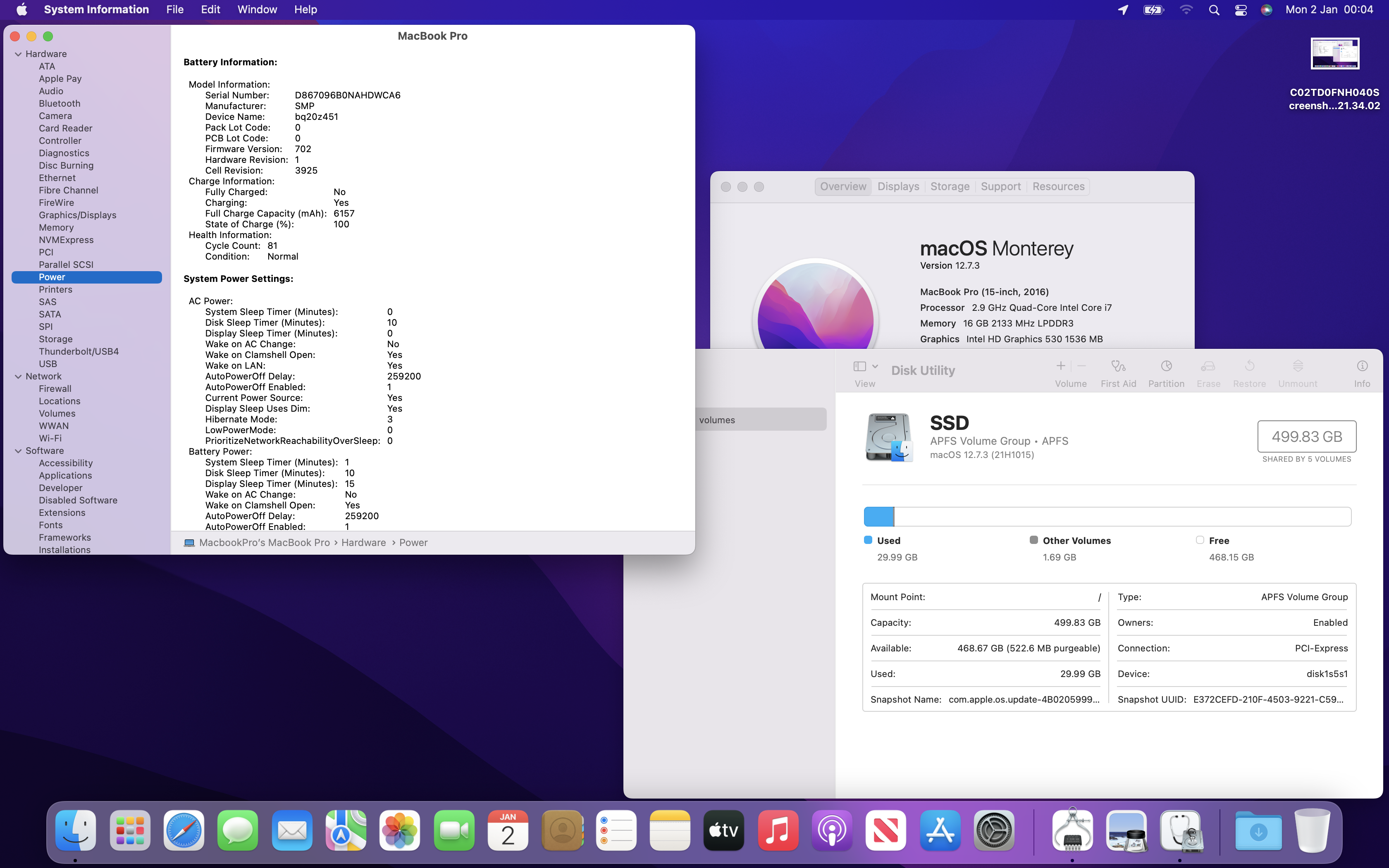
Task: Switch to the Resources tab in About This Mac
Action: pyautogui.click(x=1058, y=186)
